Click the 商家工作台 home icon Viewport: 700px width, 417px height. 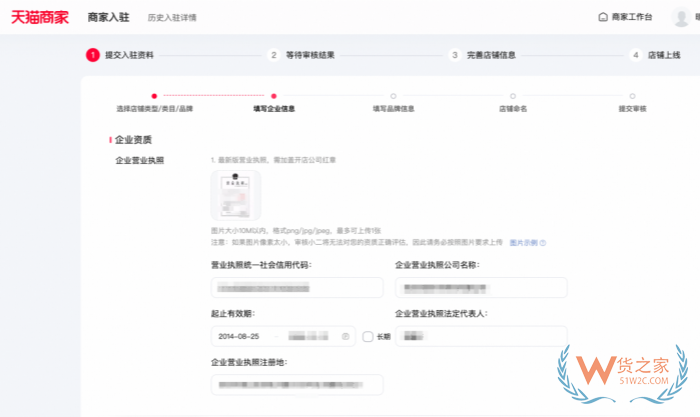pos(603,17)
